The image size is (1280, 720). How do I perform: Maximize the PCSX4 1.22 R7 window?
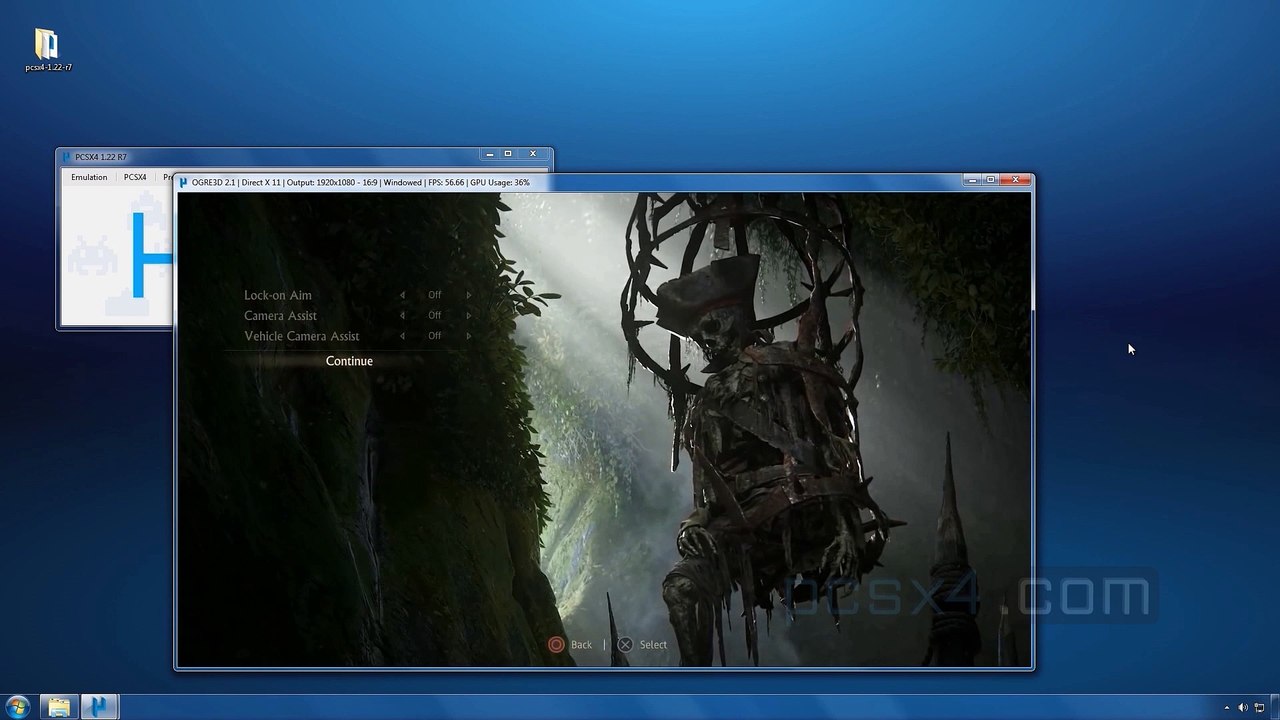click(508, 154)
